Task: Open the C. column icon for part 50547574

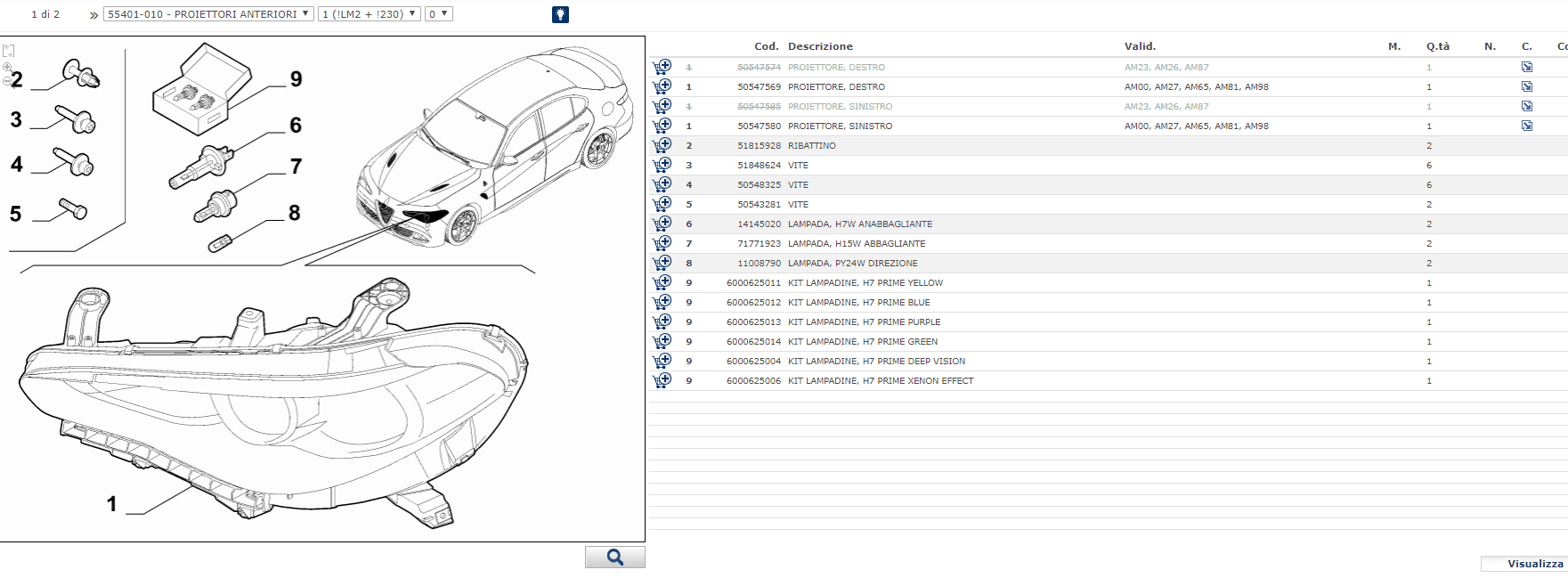Action: (x=1527, y=67)
